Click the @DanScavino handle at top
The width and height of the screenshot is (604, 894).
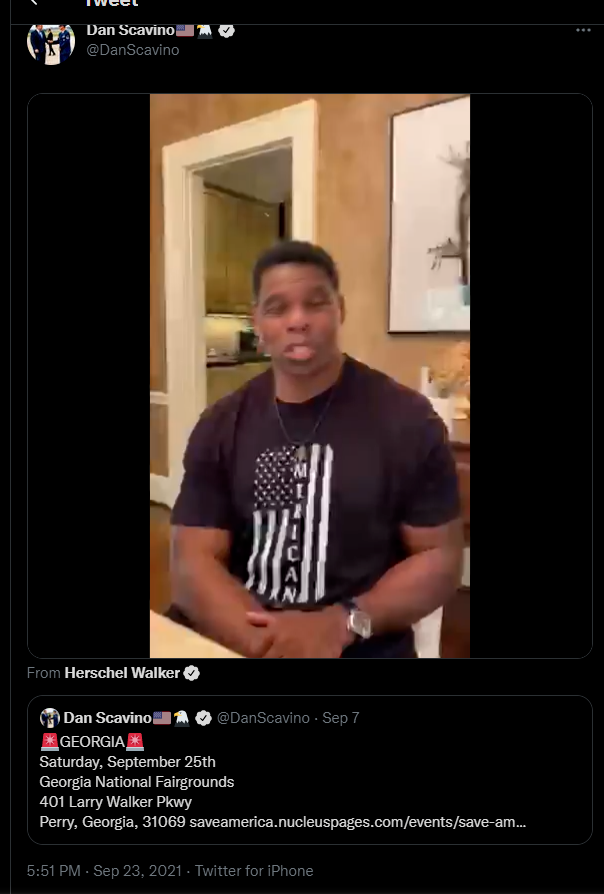133,50
